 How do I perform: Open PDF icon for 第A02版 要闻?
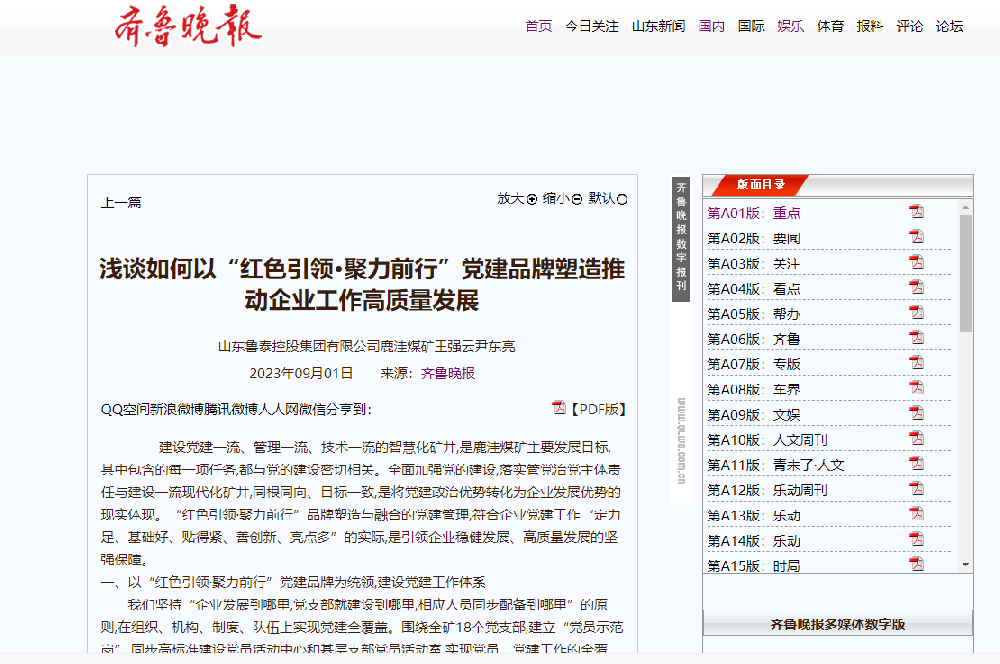click(916, 237)
